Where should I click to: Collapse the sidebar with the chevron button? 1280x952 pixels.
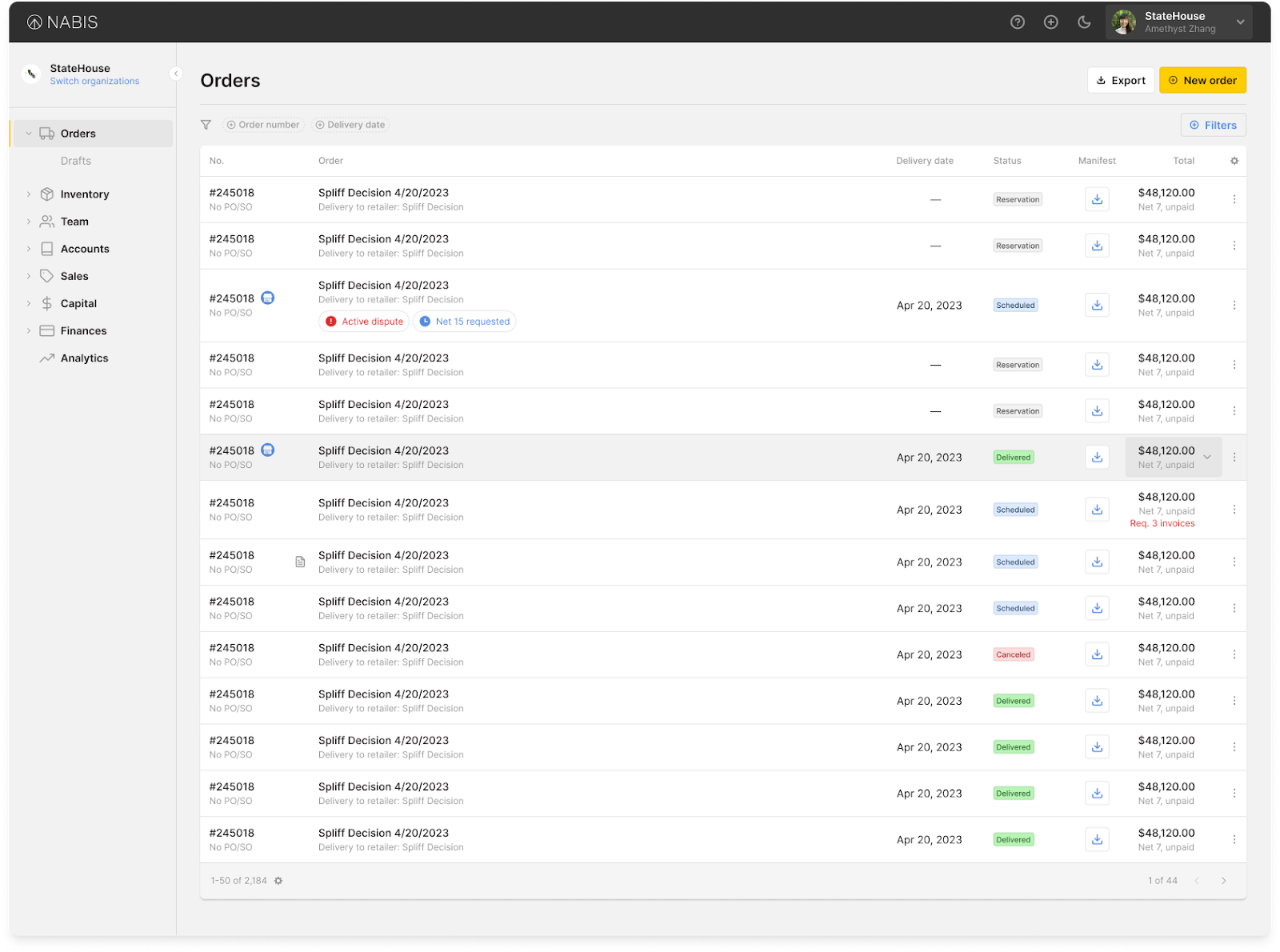point(176,74)
